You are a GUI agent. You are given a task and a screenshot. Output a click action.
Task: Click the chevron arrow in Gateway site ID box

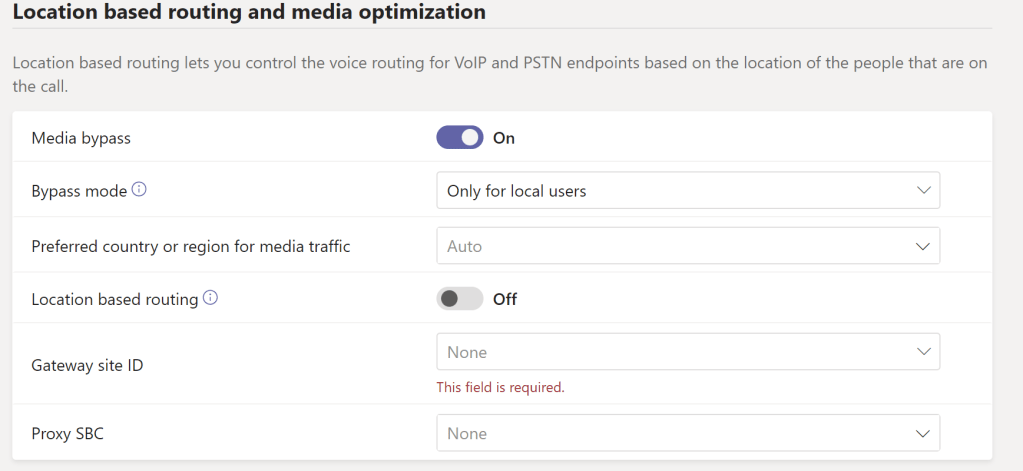[x=922, y=352]
